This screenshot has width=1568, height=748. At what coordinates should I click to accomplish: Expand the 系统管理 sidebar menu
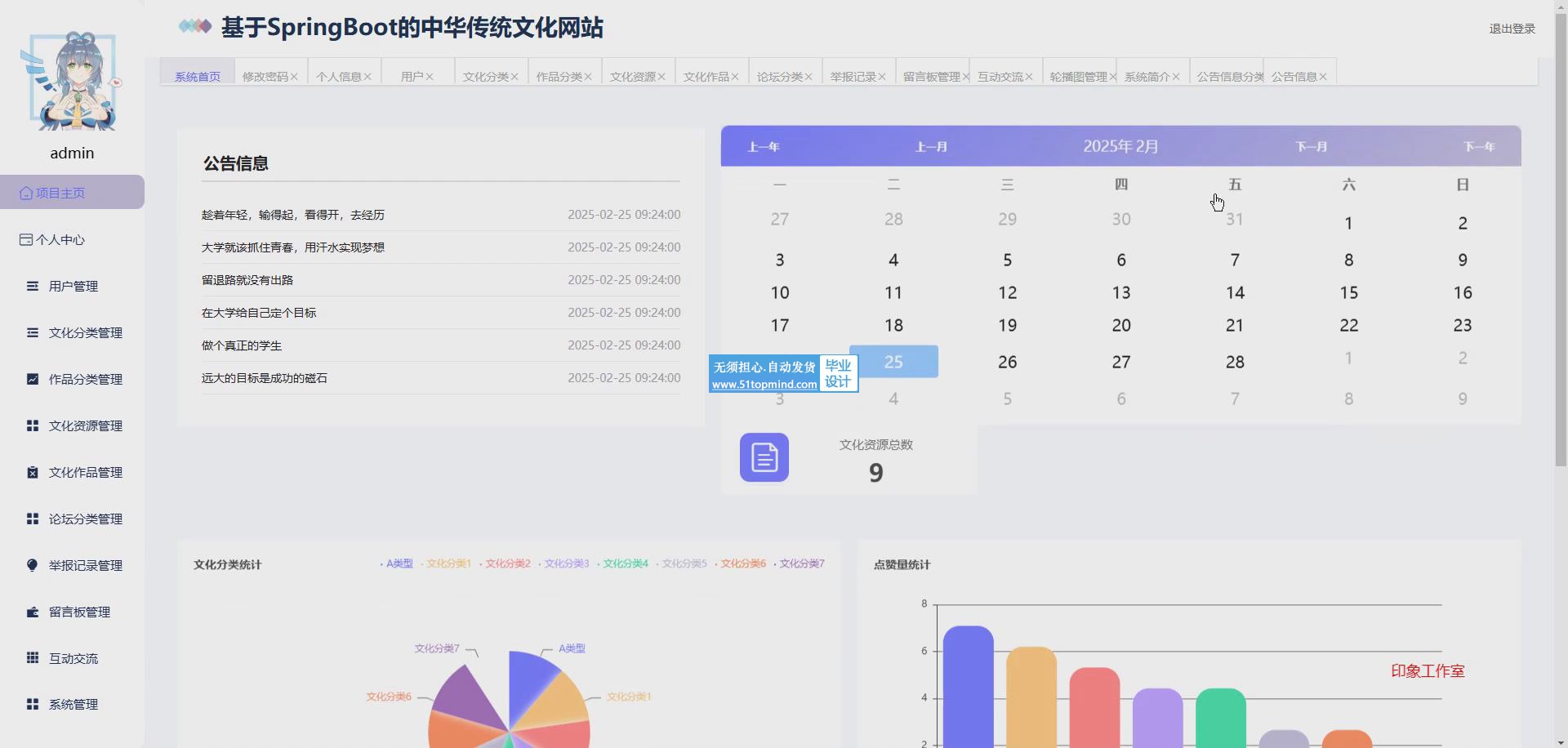(x=73, y=704)
